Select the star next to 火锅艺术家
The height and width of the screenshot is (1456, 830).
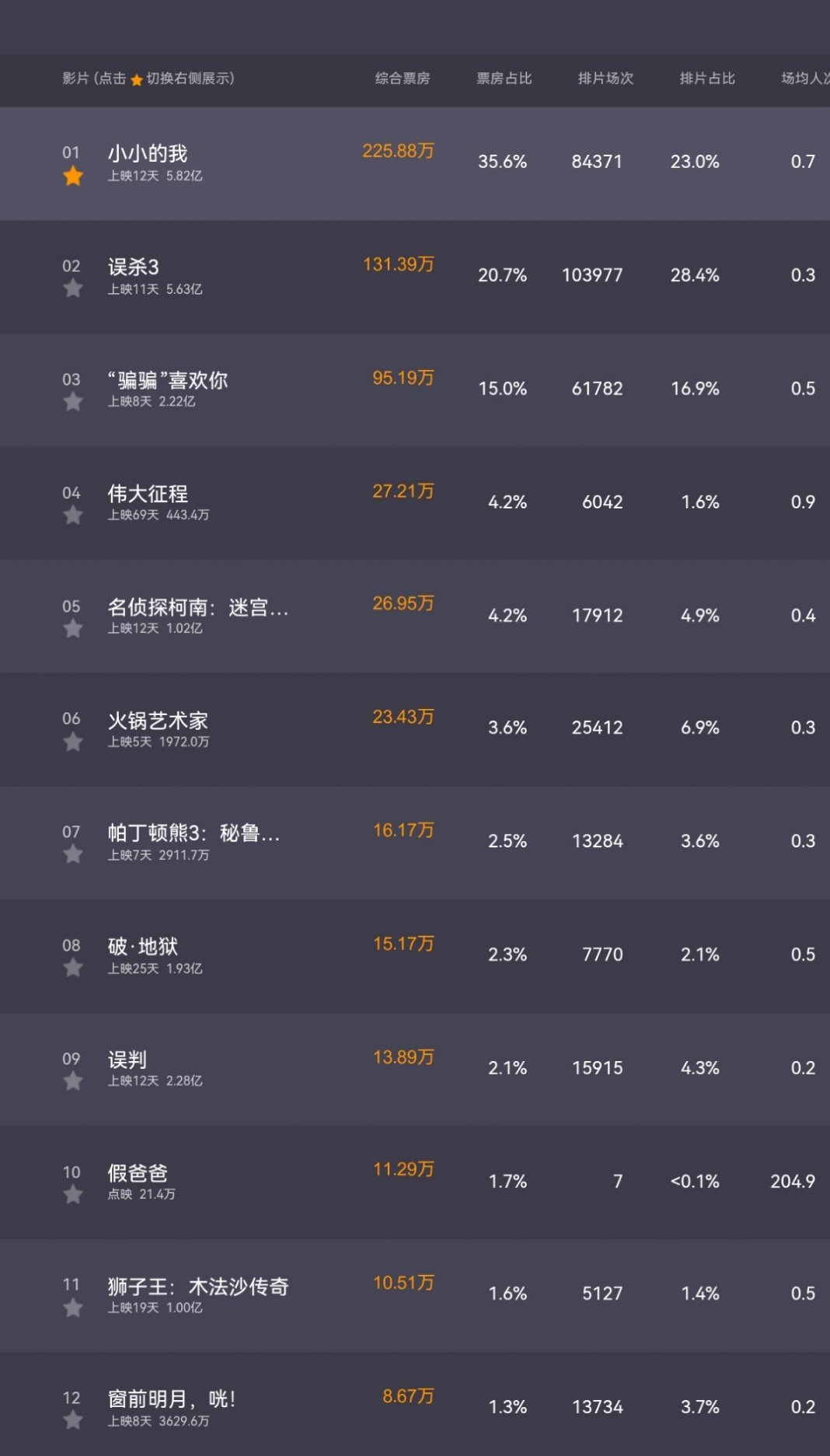tap(73, 742)
